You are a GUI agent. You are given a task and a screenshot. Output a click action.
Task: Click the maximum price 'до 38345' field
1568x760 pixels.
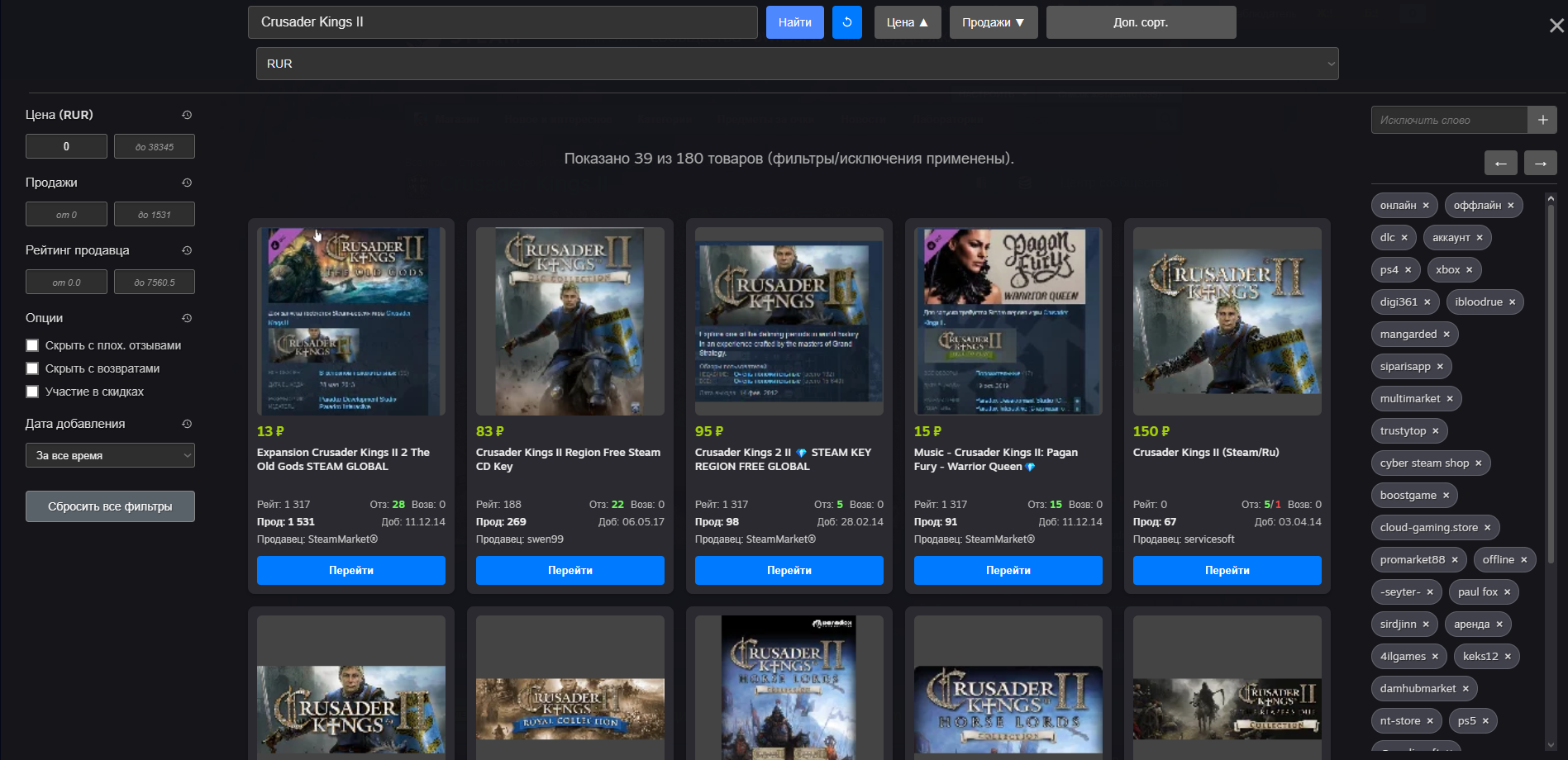click(155, 146)
